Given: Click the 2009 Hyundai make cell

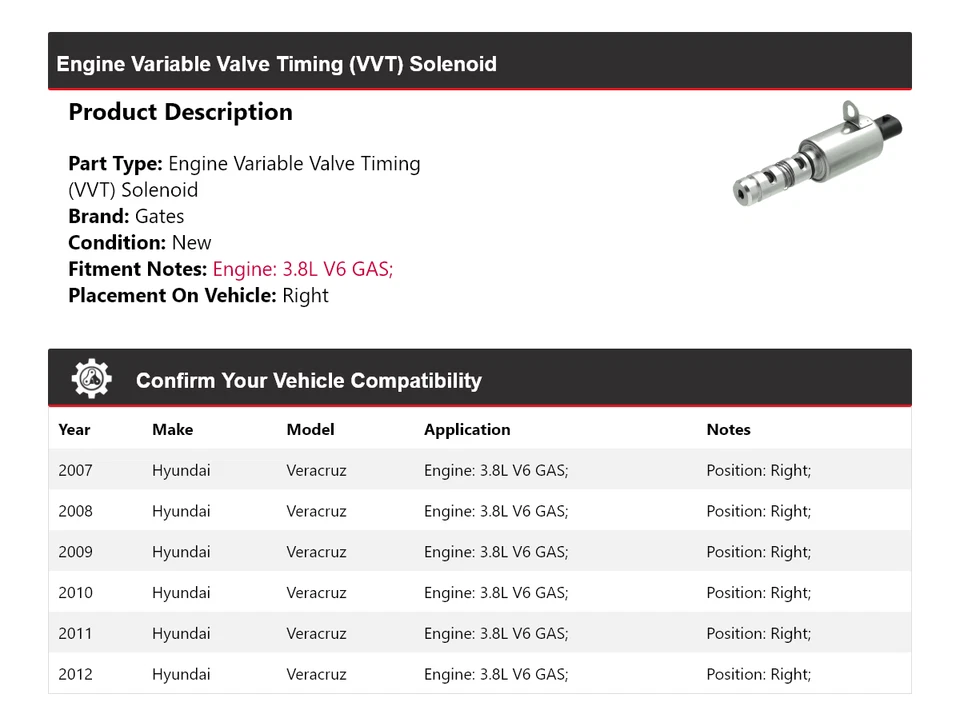Looking at the screenshot, I should 181,552.
